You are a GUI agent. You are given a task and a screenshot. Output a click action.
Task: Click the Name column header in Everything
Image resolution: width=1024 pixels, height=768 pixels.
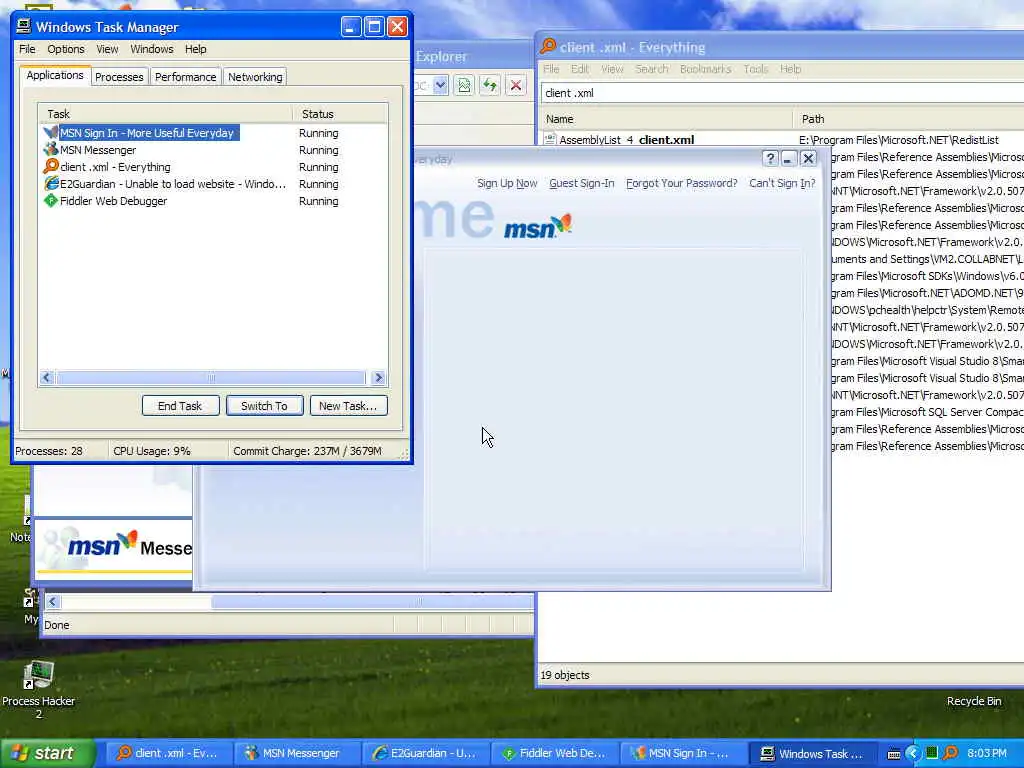[666, 119]
